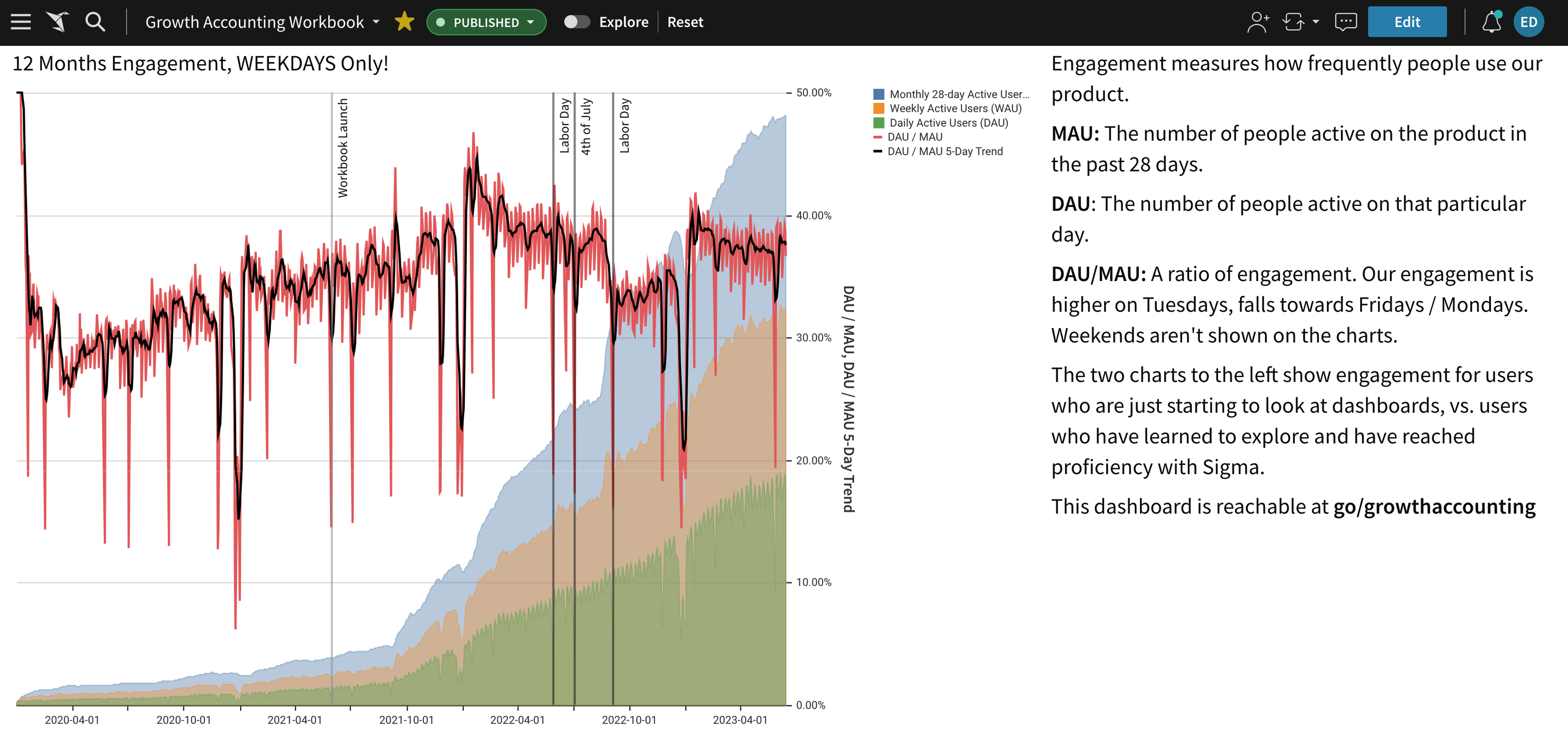Viewport: 1568px width, 753px height.
Task: Click the Reset button
Action: pyautogui.click(x=685, y=22)
